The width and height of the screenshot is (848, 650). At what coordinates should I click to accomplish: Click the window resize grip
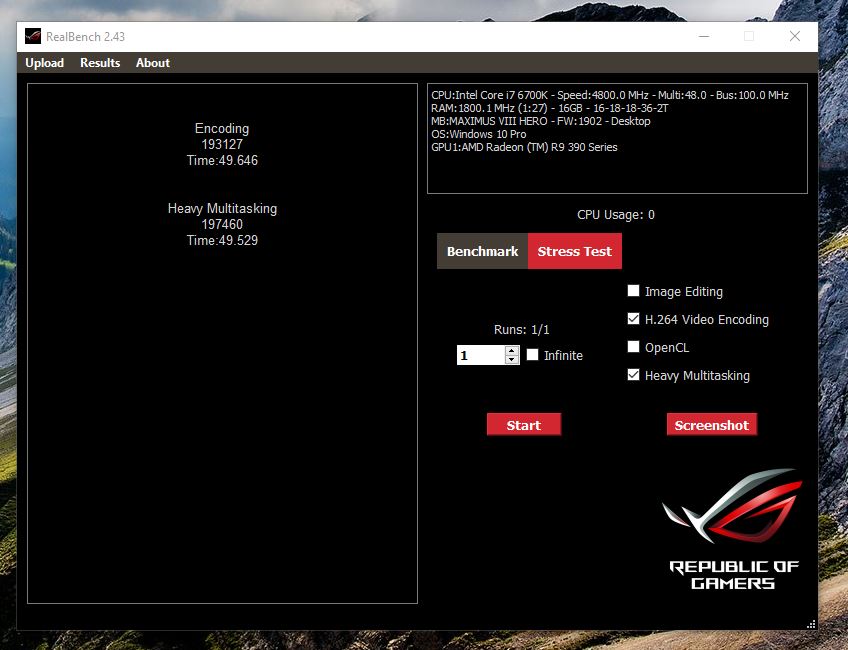(x=811, y=624)
